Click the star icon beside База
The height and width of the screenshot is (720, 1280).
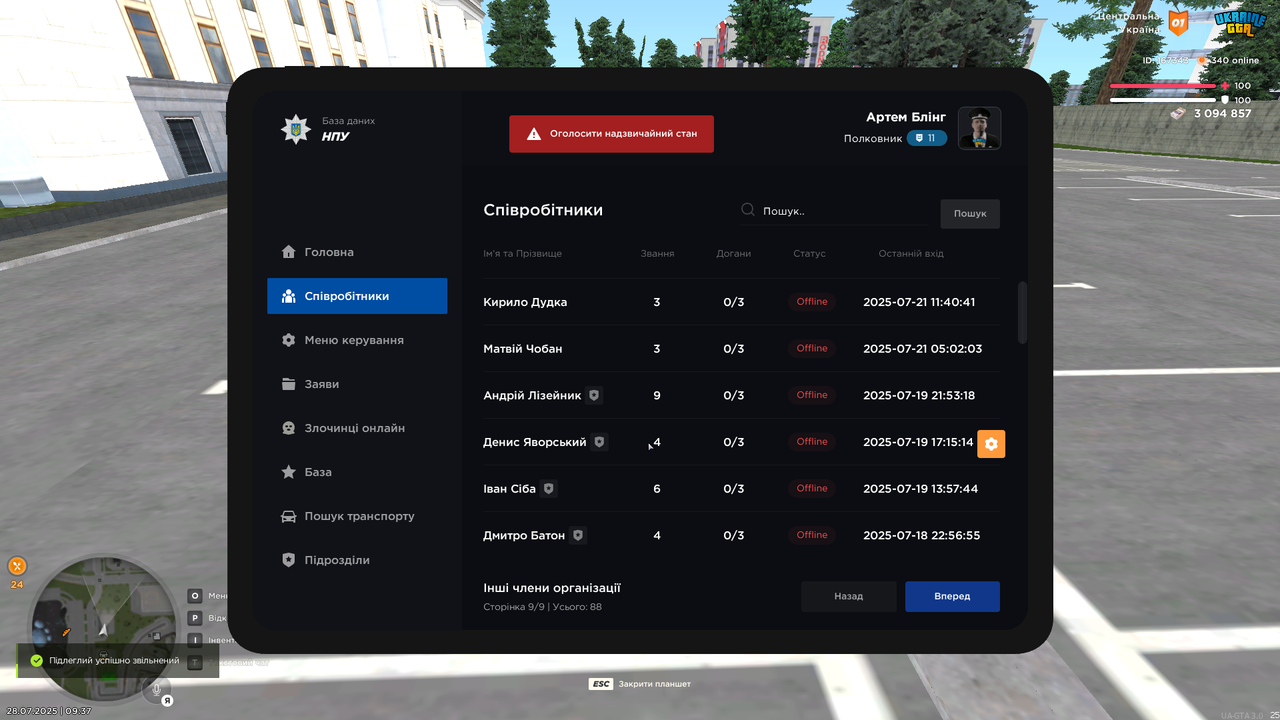pyautogui.click(x=289, y=472)
